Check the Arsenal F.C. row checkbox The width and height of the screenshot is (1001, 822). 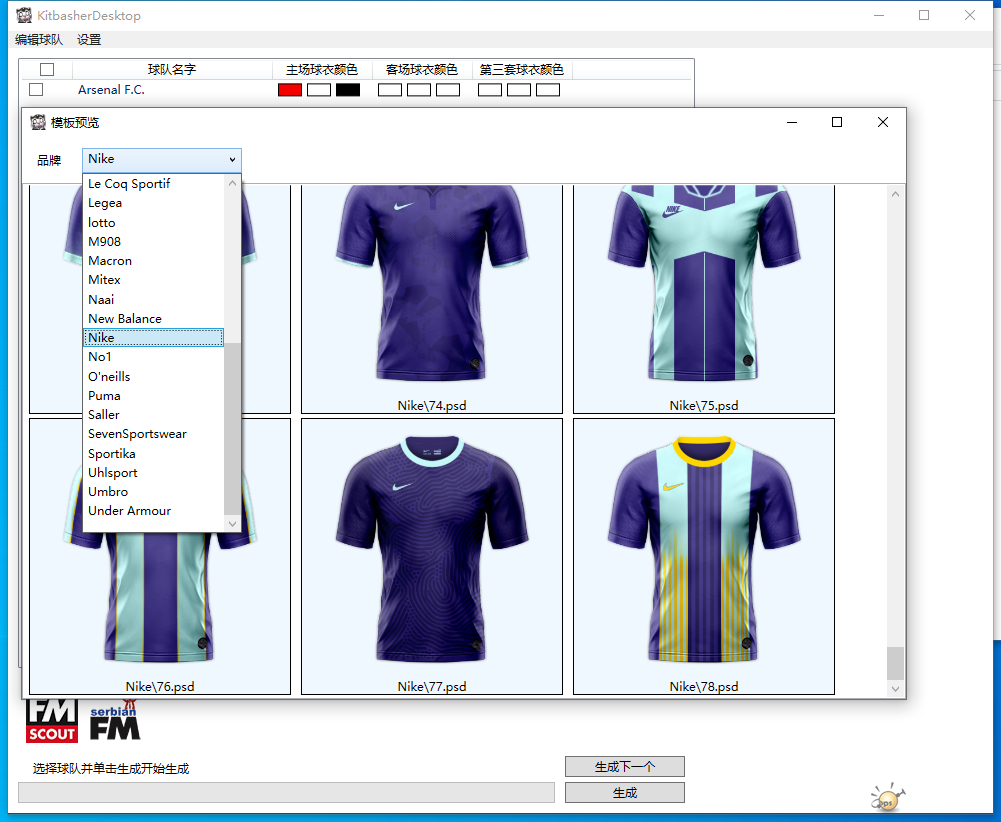click(x=36, y=90)
